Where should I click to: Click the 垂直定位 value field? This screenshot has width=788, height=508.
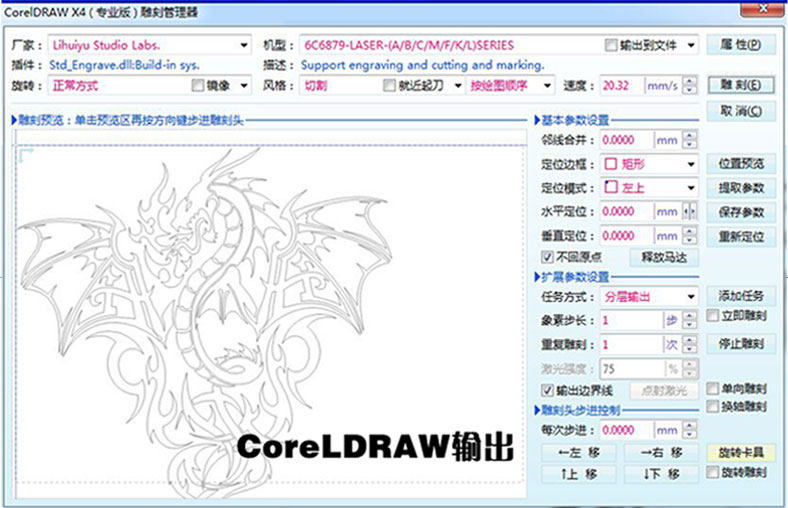(626, 236)
